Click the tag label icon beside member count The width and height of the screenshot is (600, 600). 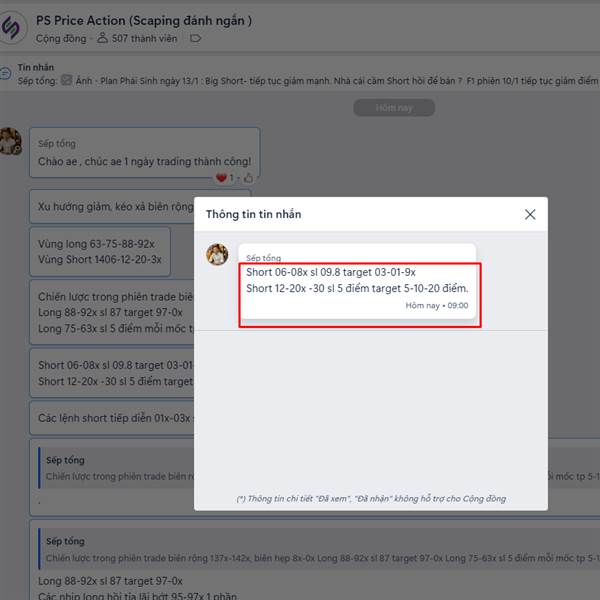tap(196, 38)
